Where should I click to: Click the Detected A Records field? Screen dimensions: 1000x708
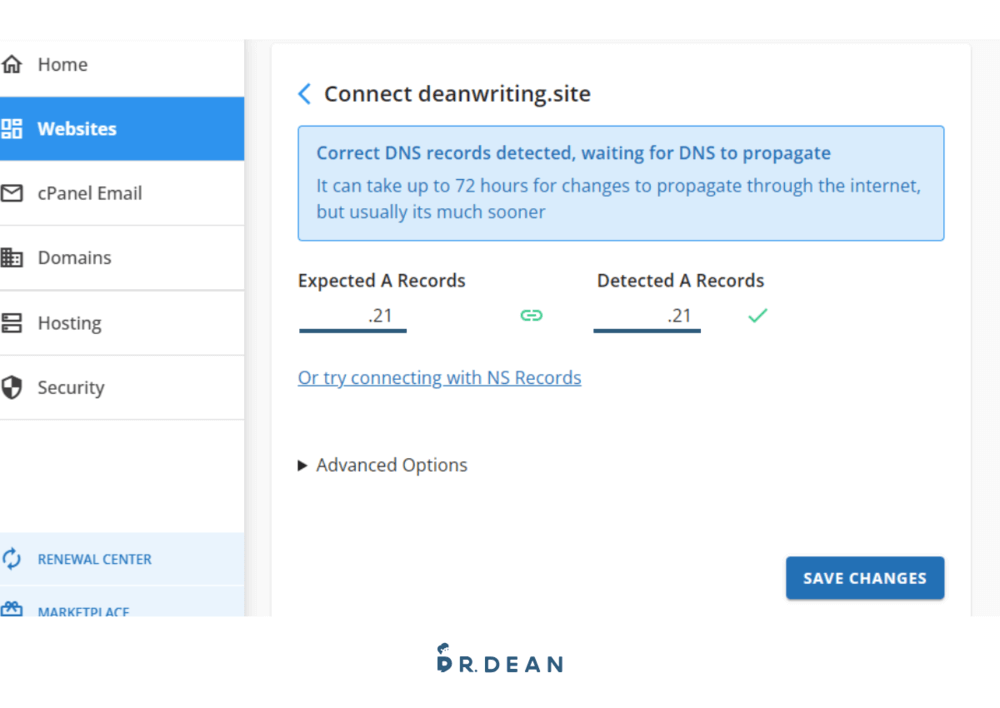[x=647, y=316]
